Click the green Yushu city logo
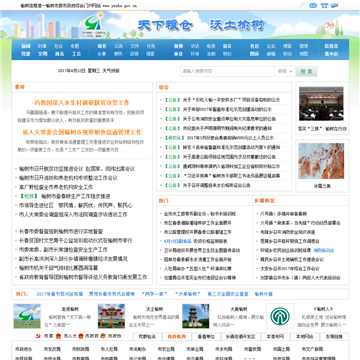The height and width of the screenshot is (360, 360). [x=94, y=24]
